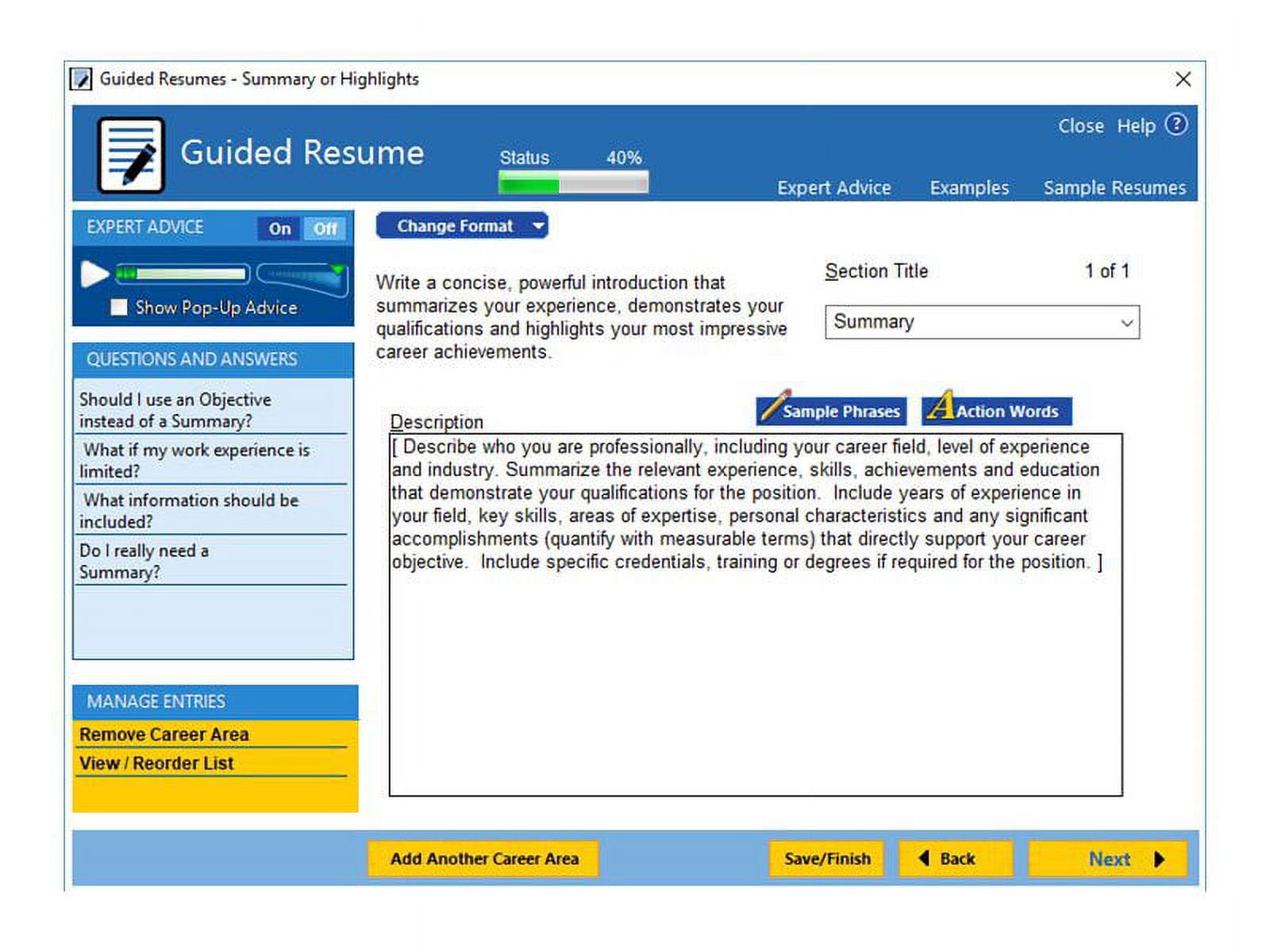Check the Show Pop-Up Advice checkbox

click(x=119, y=307)
